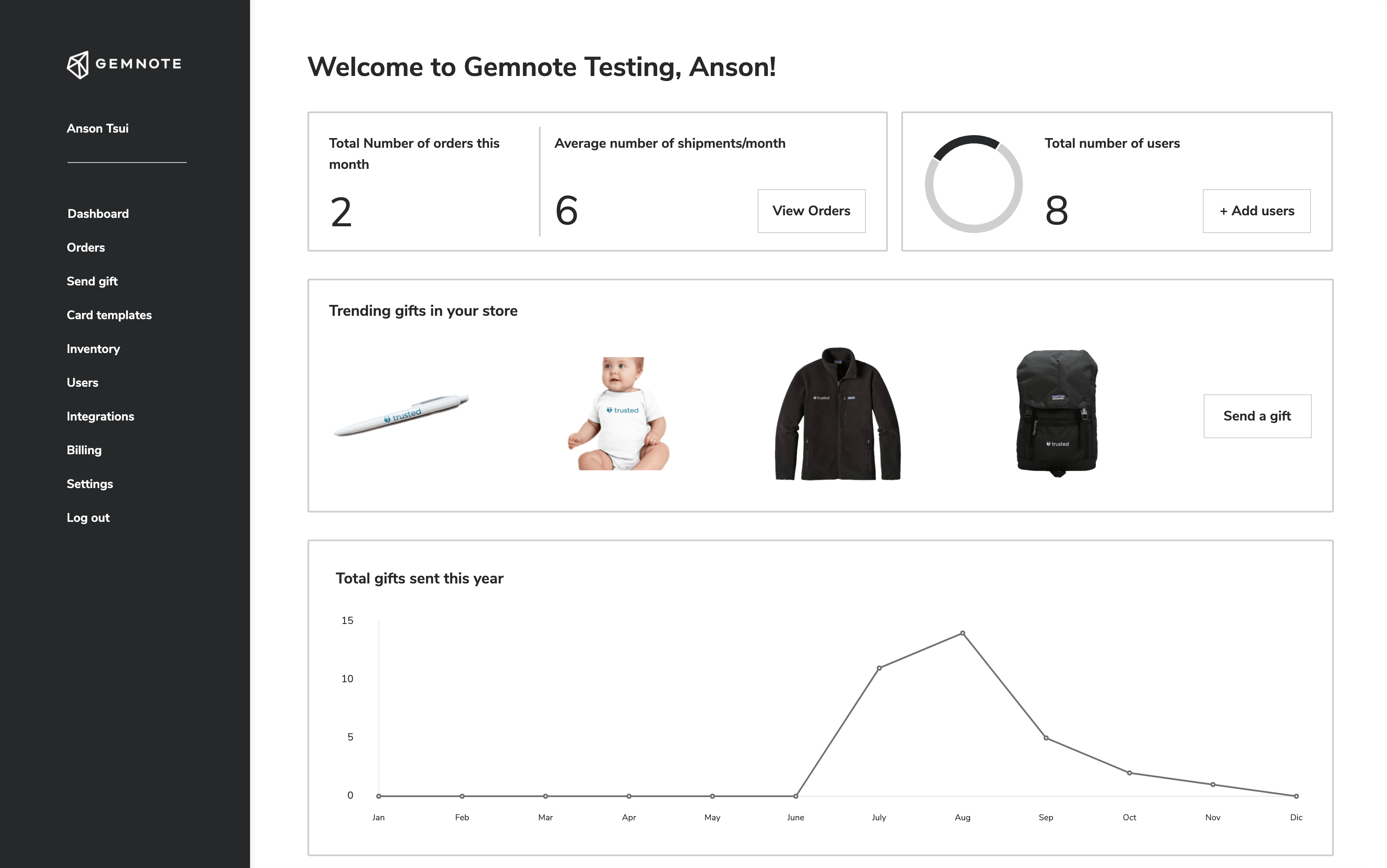
Task: Go to the Orders page
Action: (86, 247)
